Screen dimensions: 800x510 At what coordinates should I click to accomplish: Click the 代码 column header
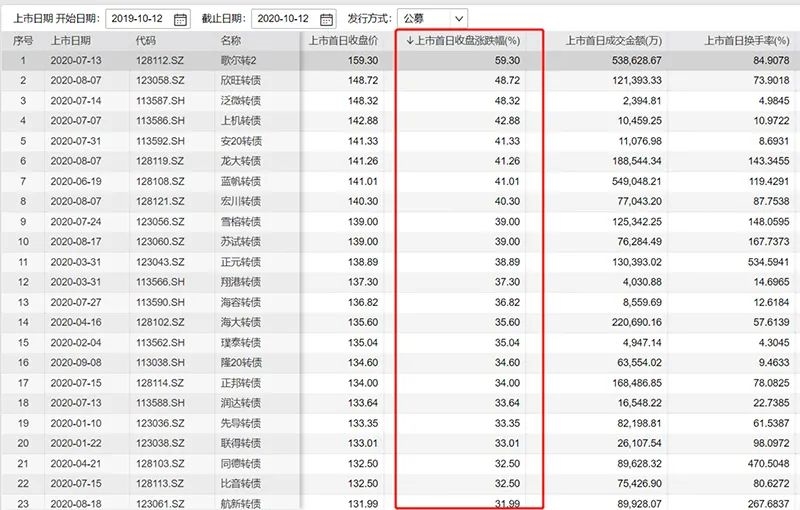tap(146, 41)
